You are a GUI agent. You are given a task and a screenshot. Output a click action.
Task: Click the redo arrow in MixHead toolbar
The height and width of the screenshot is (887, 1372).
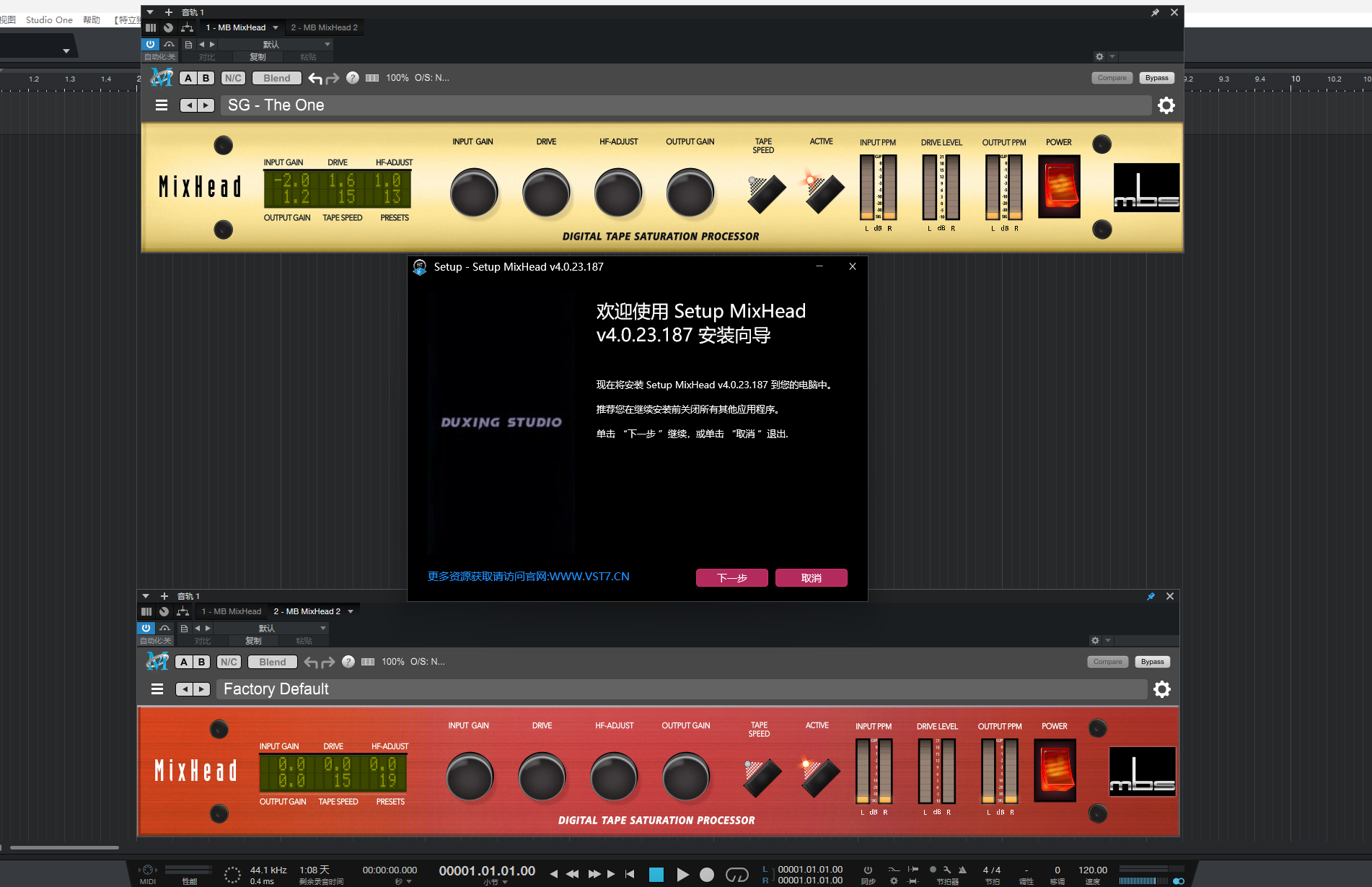click(333, 77)
